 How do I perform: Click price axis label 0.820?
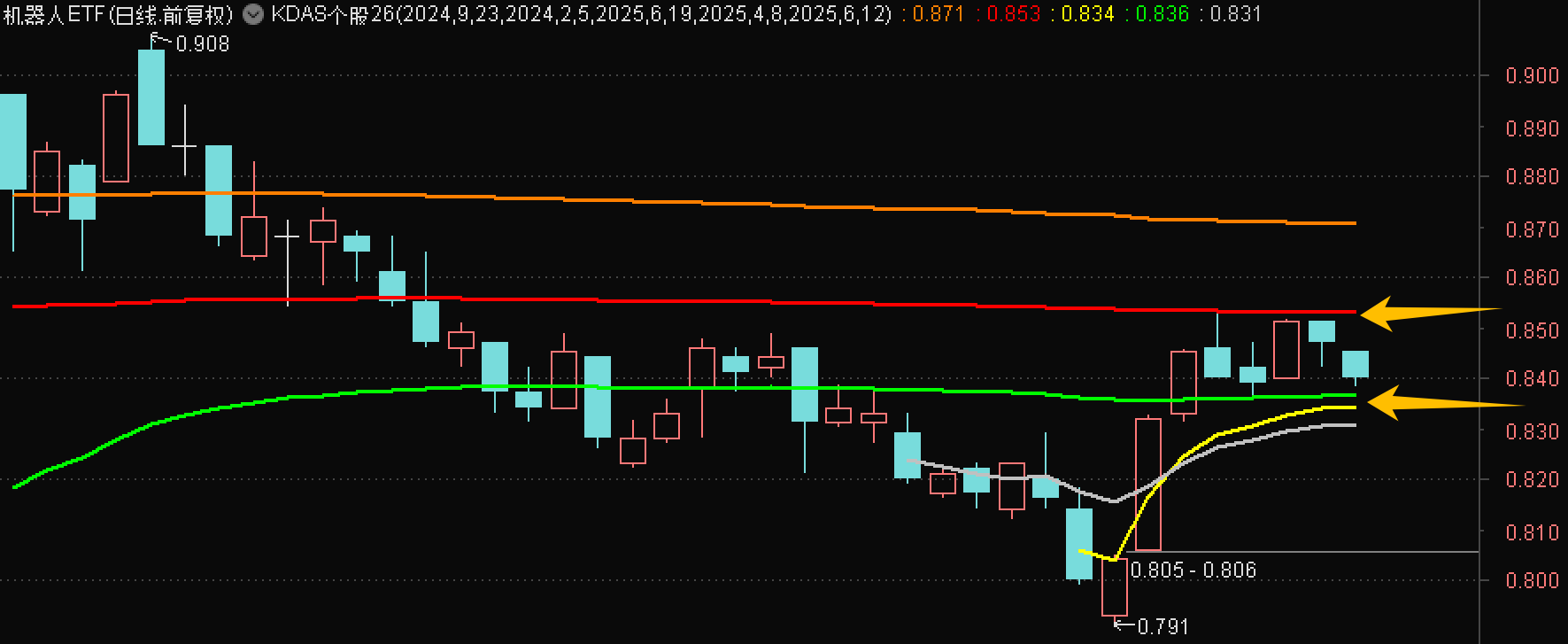(x=1533, y=479)
